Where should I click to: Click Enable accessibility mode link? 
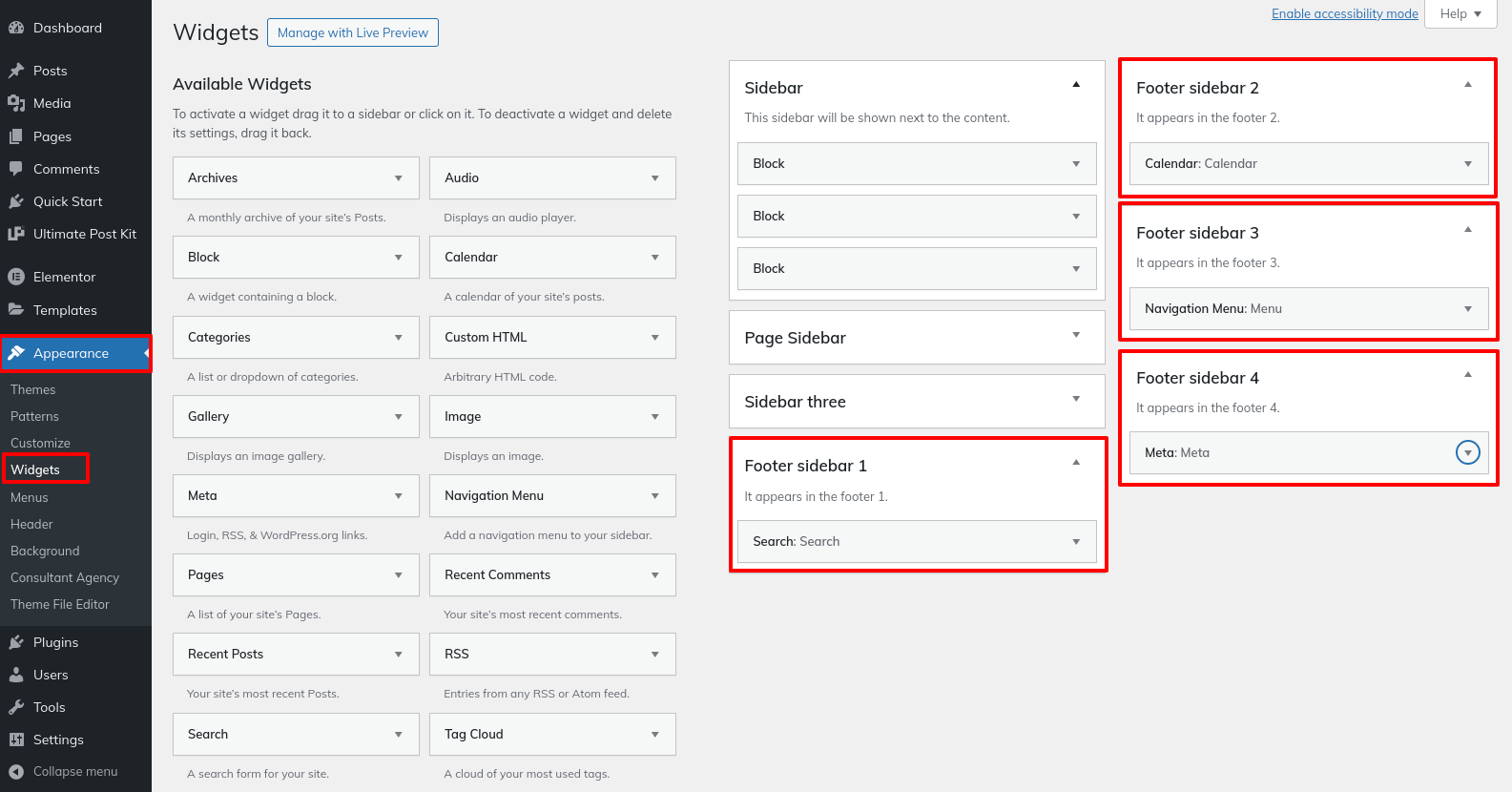coord(1344,13)
